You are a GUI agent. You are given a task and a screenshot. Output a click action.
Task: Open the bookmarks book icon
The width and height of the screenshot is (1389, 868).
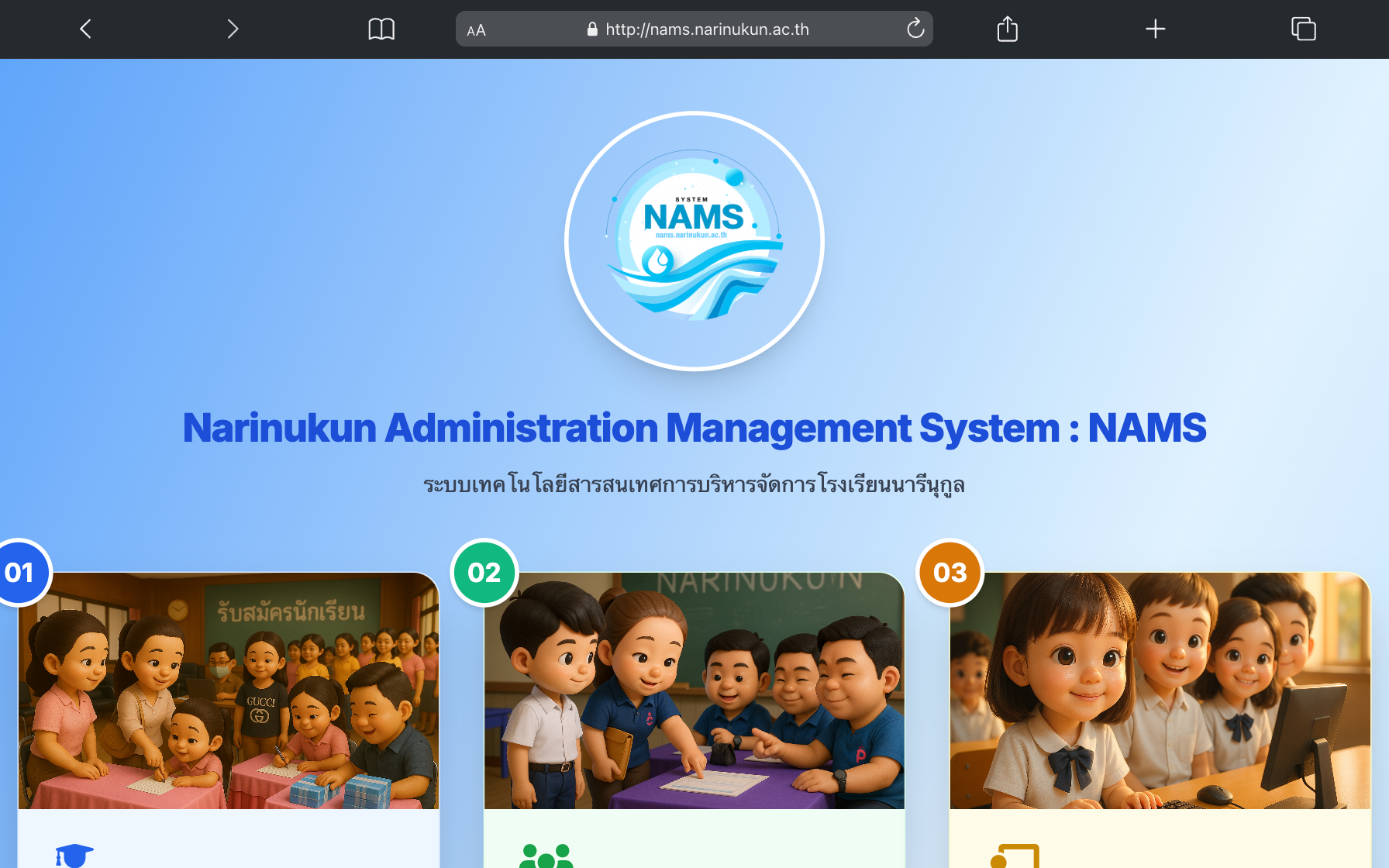click(x=381, y=29)
